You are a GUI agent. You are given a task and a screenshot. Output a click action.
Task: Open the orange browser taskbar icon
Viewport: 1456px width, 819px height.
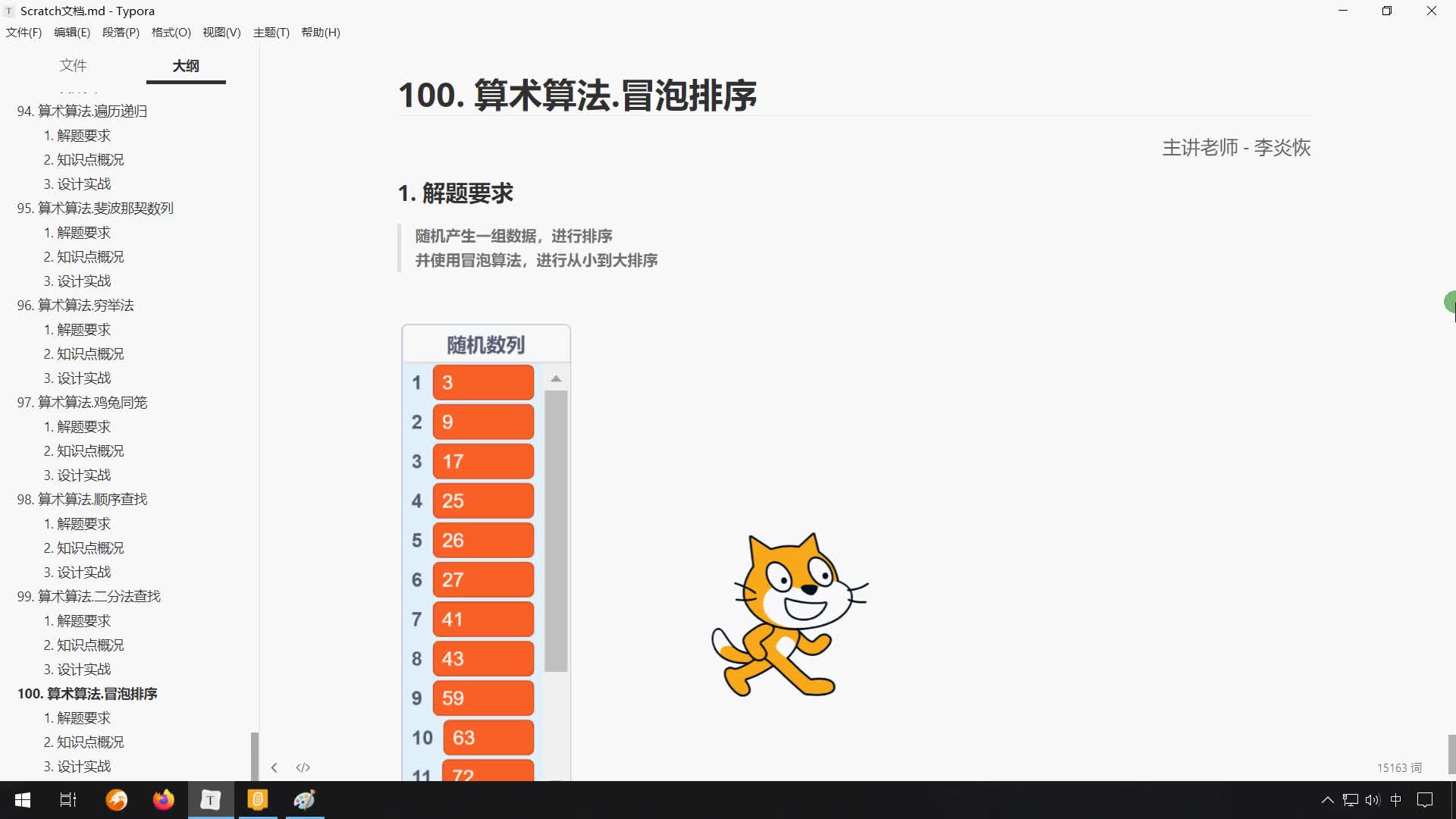[x=117, y=800]
